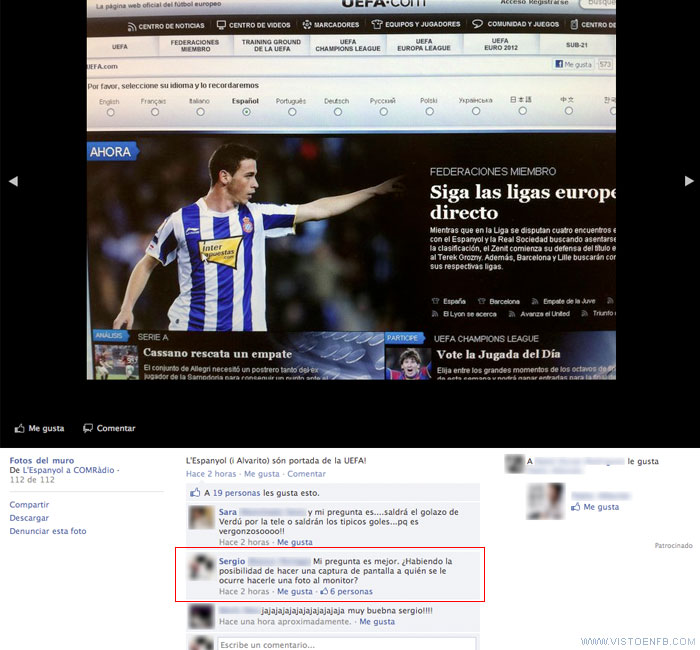Open L'Espanyol a COMRàdio page link
The image size is (700, 650).
click(x=68, y=470)
